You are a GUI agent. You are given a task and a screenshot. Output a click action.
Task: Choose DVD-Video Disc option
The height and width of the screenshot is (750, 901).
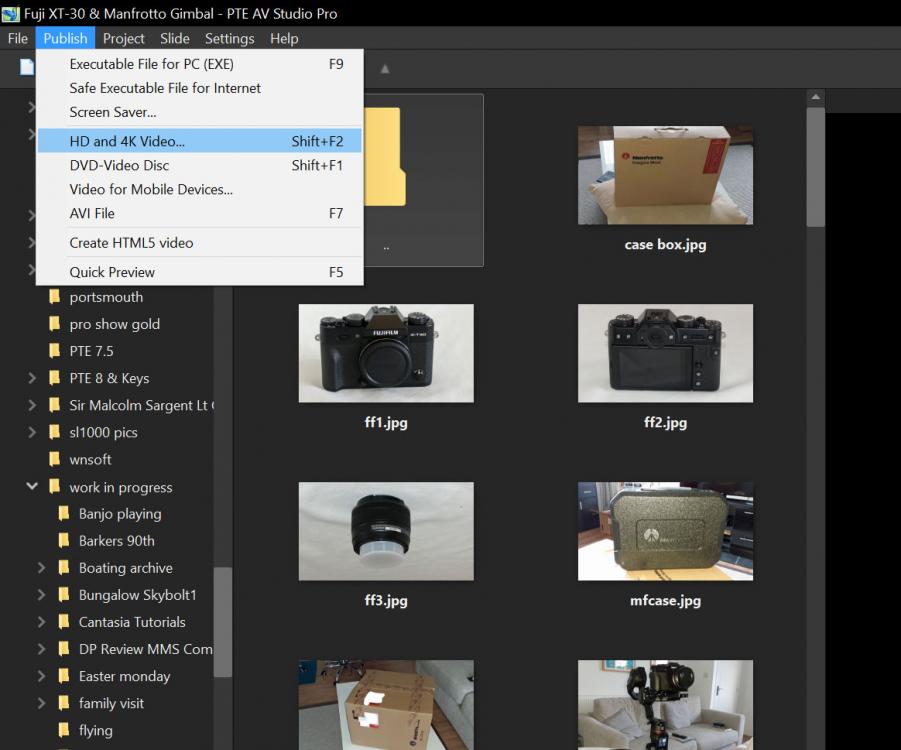(x=199, y=165)
